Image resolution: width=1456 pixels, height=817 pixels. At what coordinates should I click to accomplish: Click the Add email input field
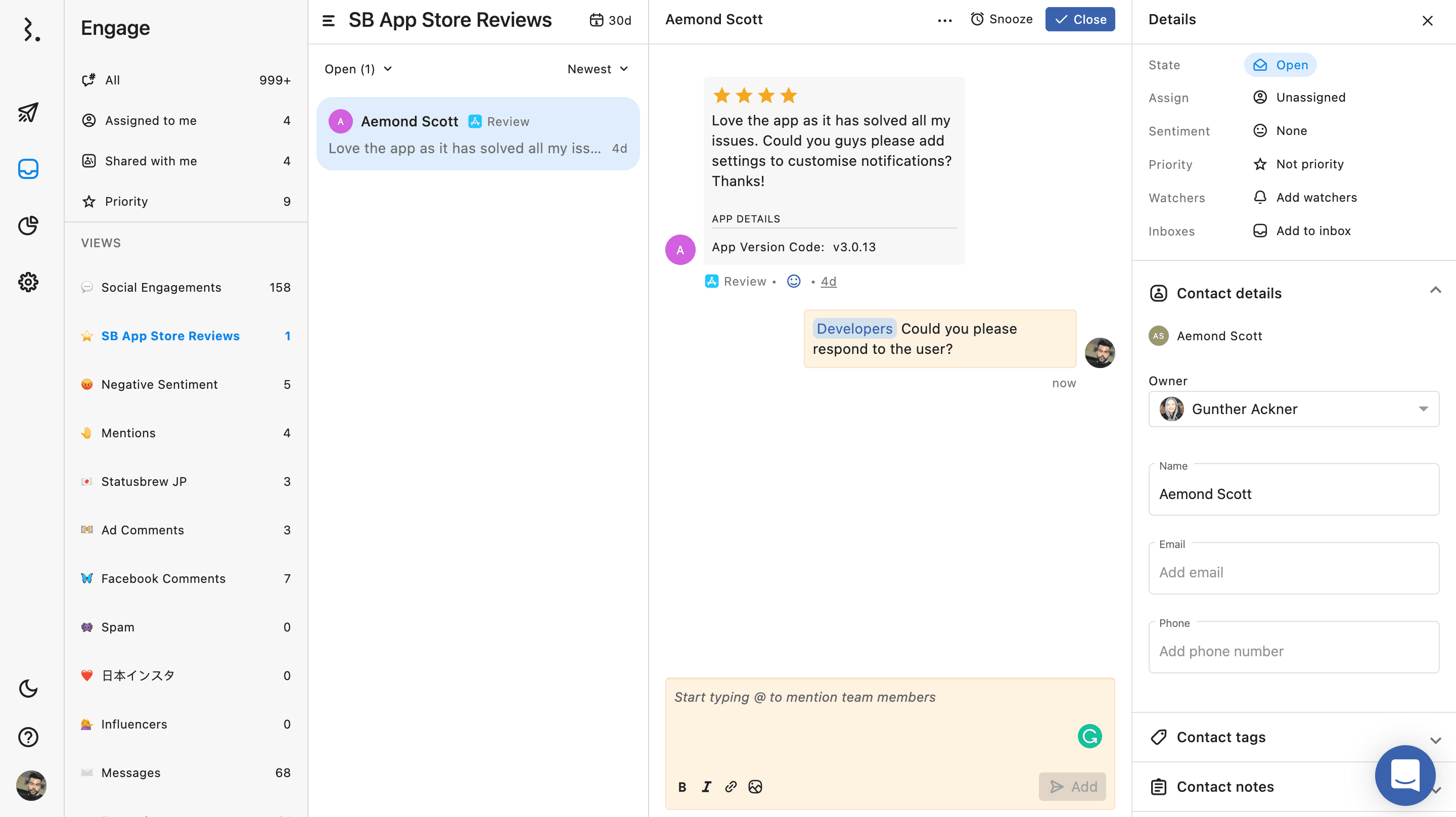tap(1293, 572)
